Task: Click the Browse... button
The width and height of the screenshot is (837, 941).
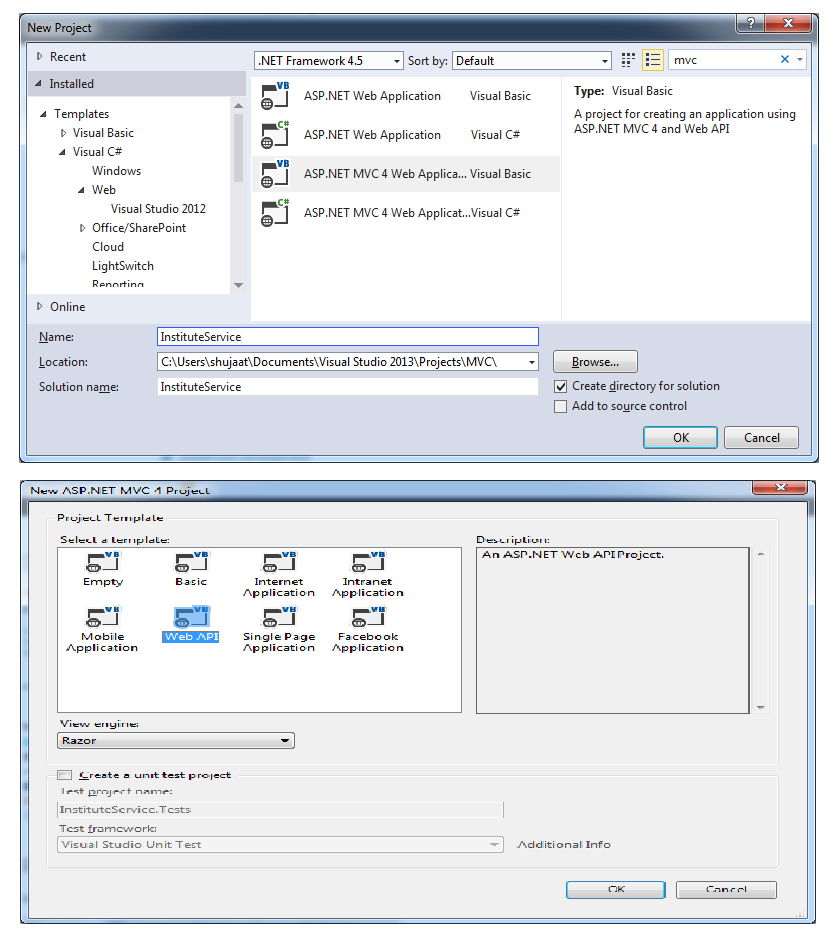Action: pyautogui.click(x=595, y=362)
